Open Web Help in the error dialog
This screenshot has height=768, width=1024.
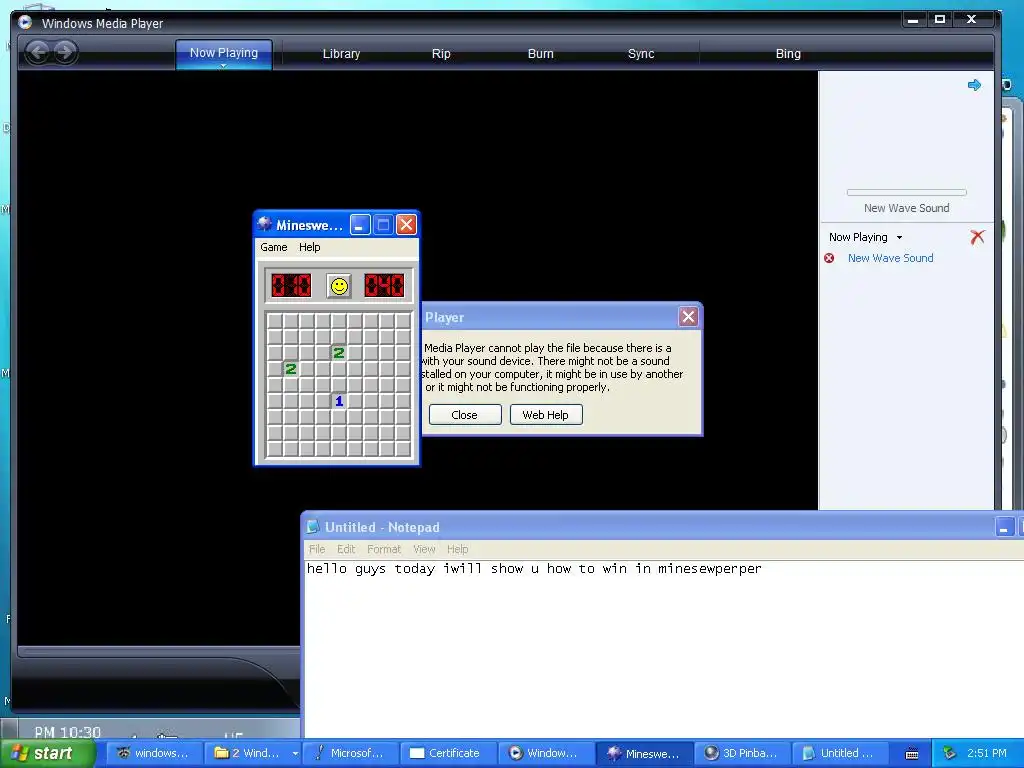pyautogui.click(x=545, y=415)
